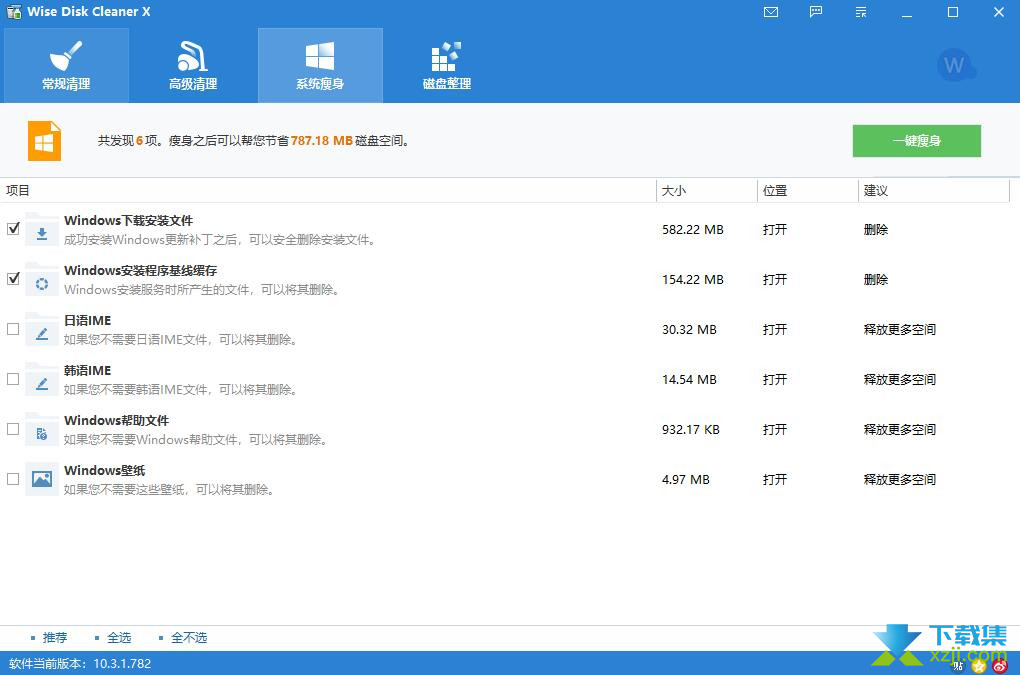Click the Weibo icon in the status bar
Screen dimensions: 1020x675
point(1000,666)
